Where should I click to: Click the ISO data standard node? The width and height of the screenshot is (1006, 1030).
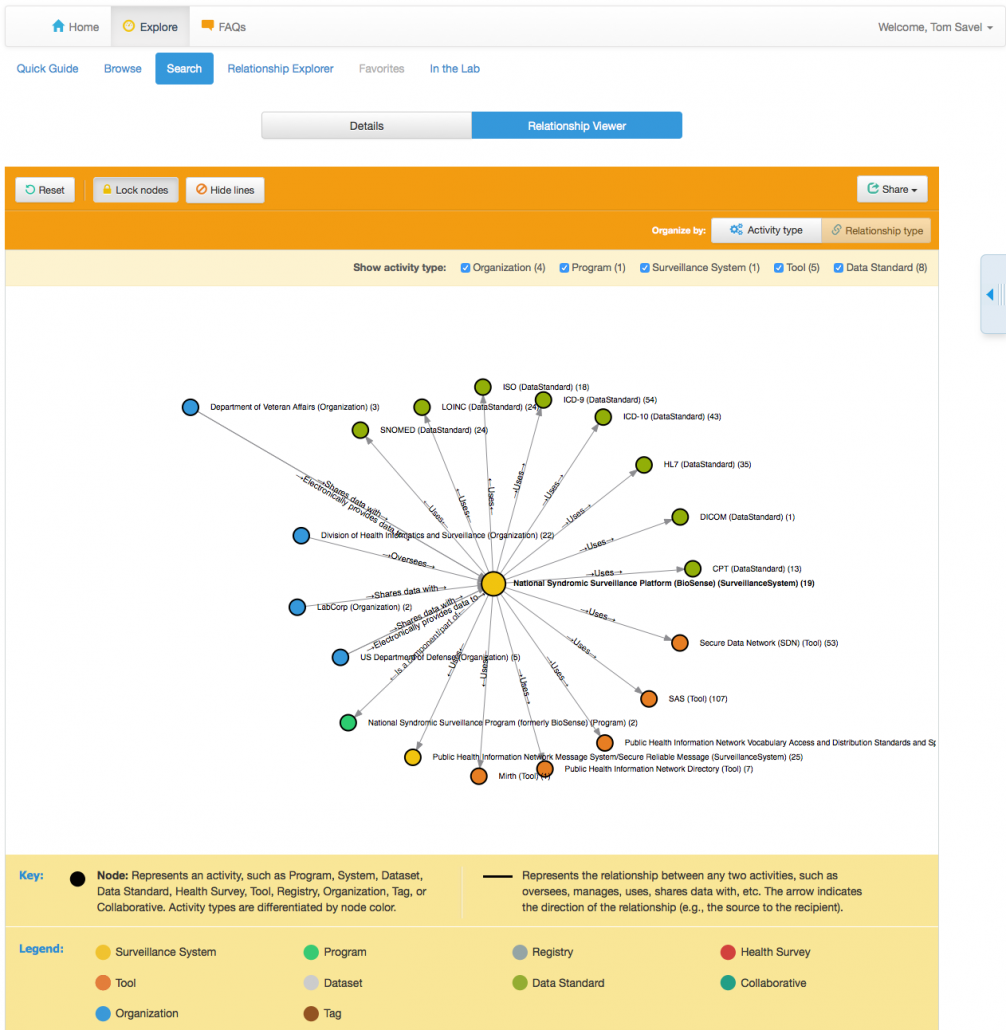coord(483,387)
